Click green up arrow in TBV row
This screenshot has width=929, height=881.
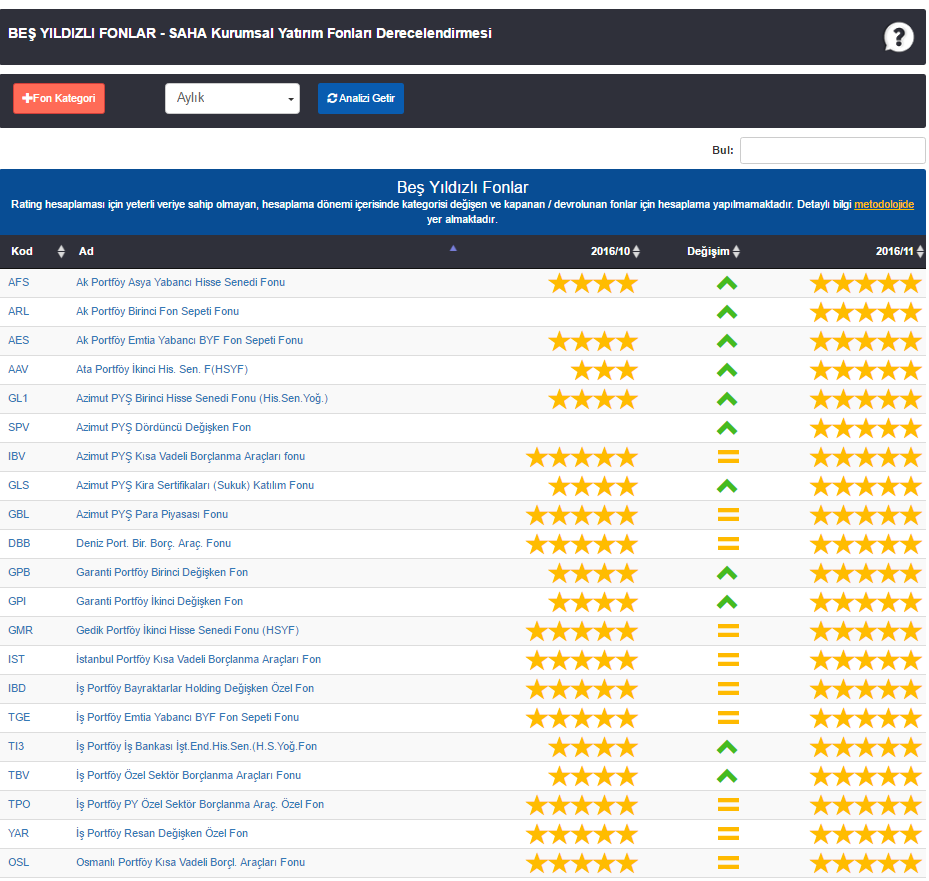tap(727, 777)
